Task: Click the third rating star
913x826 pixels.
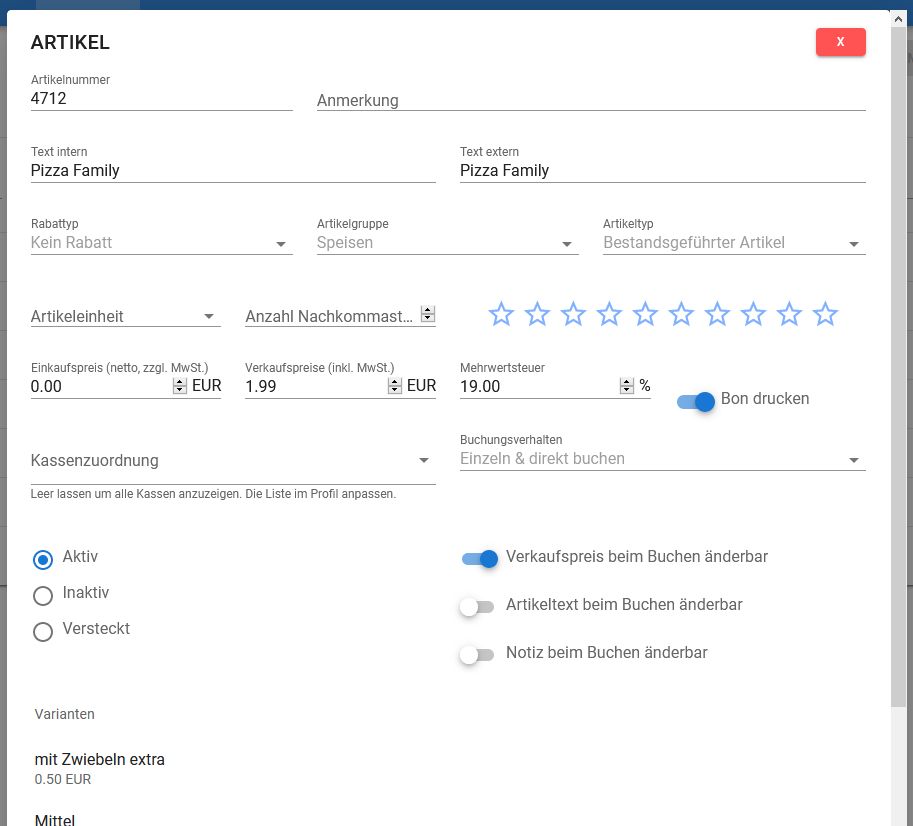Action: pos(573,315)
